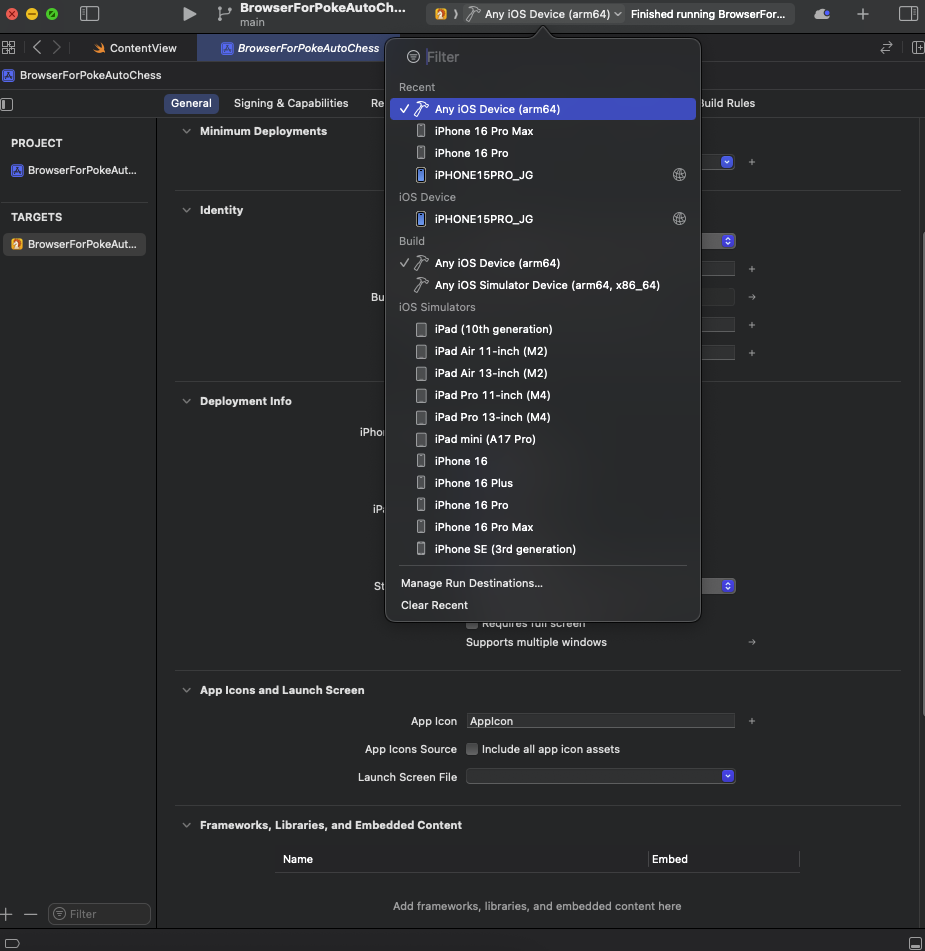The image size is (925, 951).
Task: Click the bottom-left breakpoint tag icon
Action: pos(12,943)
